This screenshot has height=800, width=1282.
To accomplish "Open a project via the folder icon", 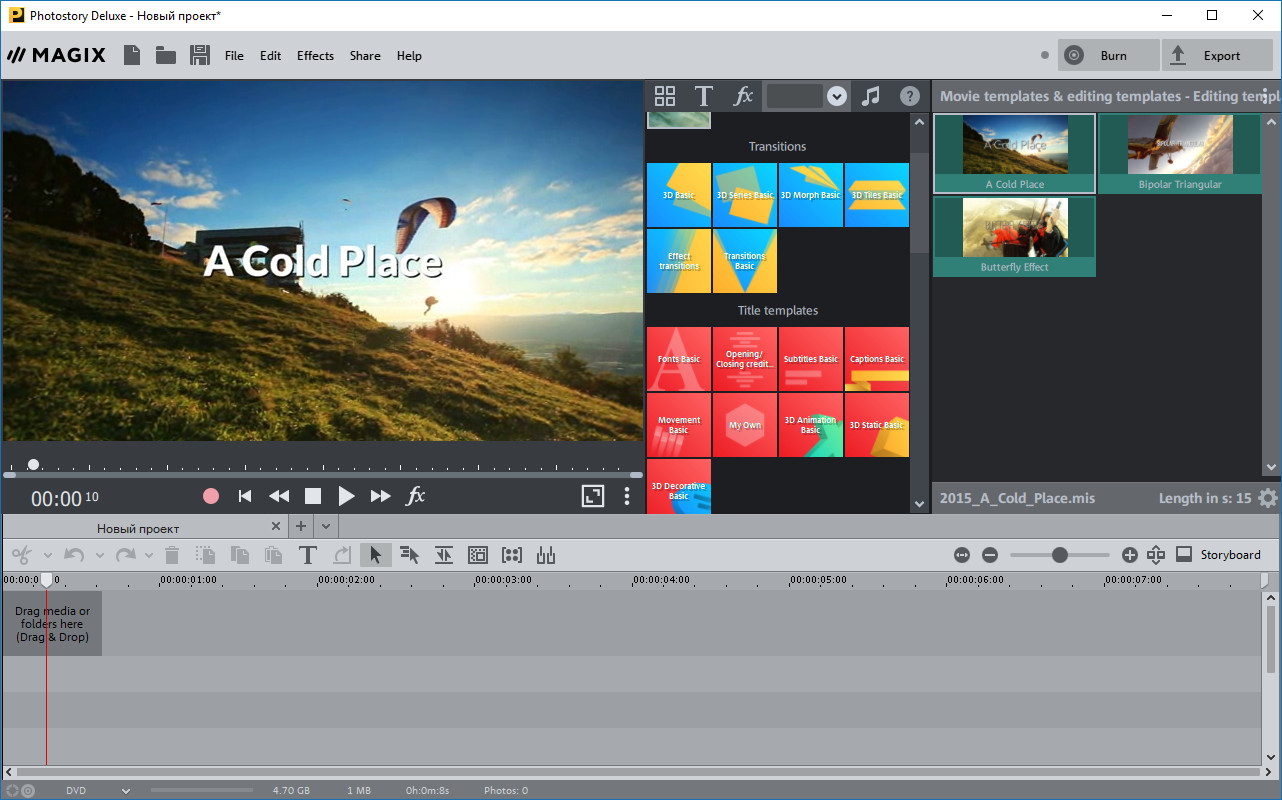I will point(166,55).
